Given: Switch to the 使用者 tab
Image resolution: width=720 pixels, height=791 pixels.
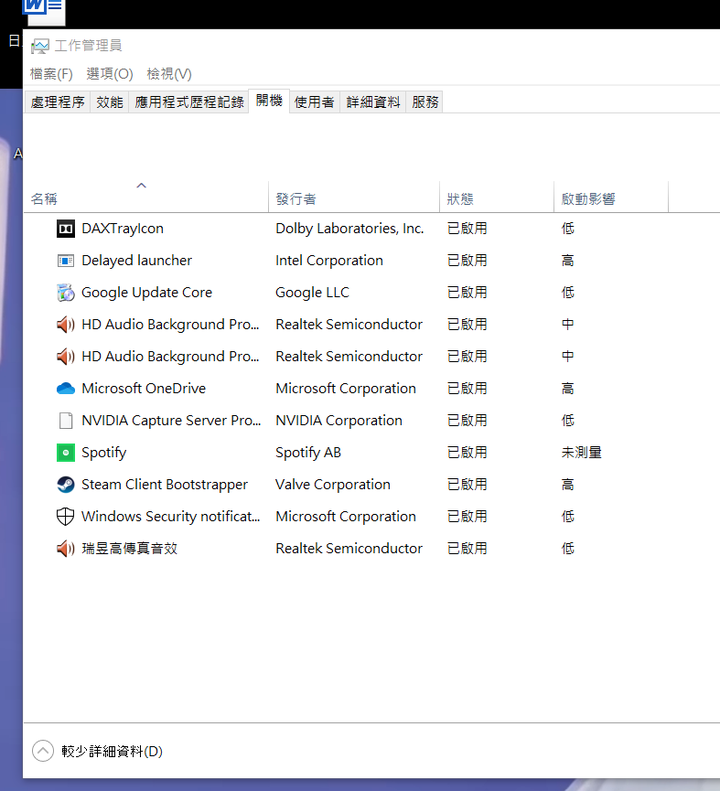Looking at the screenshot, I should point(314,102).
